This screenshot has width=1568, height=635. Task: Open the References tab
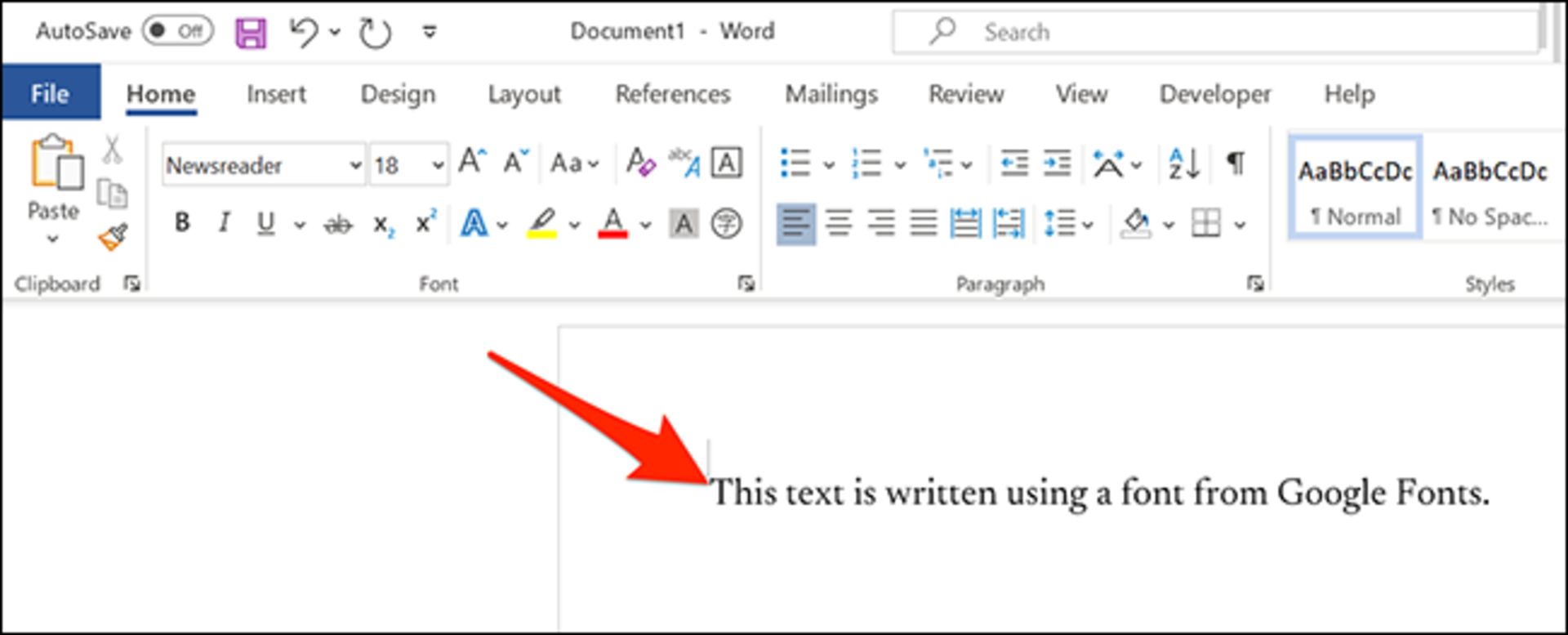(672, 94)
